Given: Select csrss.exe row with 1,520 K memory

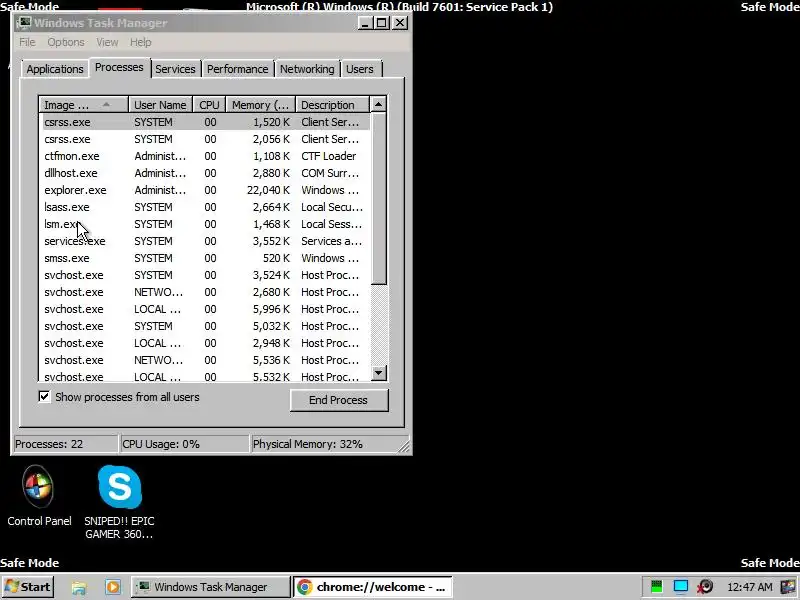Looking at the screenshot, I should pyautogui.click(x=205, y=122).
